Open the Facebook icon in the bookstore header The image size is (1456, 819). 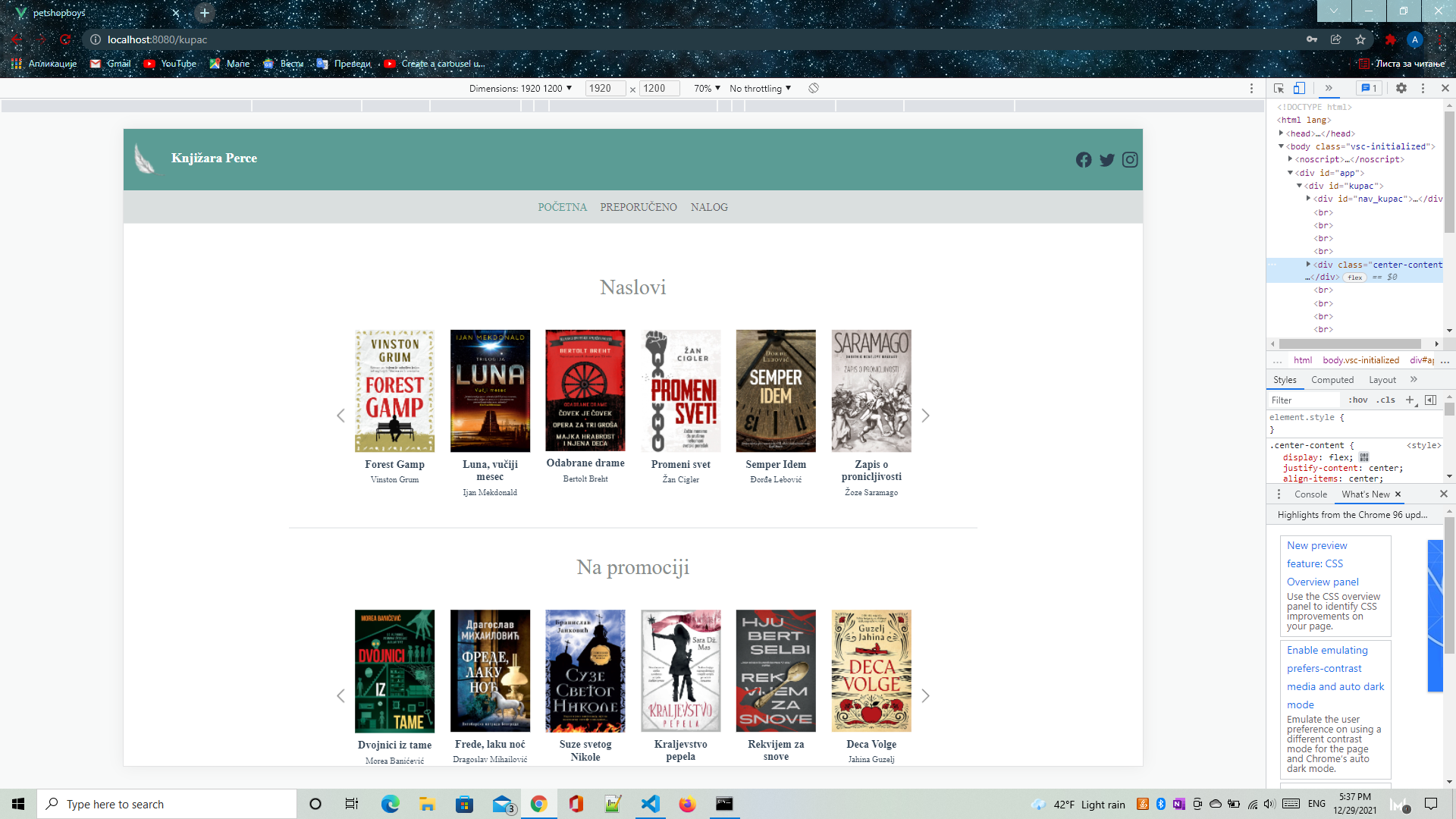coord(1084,160)
